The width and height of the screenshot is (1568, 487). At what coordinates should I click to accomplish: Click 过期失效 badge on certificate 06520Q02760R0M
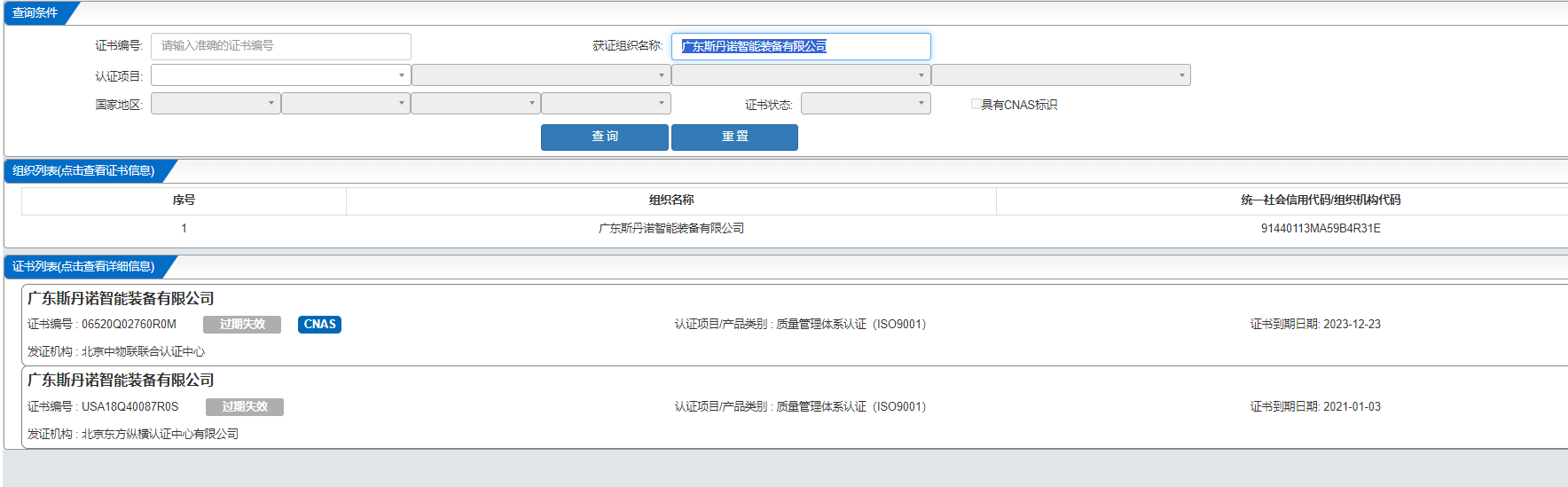pyautogui.click(x=242, y=325)
